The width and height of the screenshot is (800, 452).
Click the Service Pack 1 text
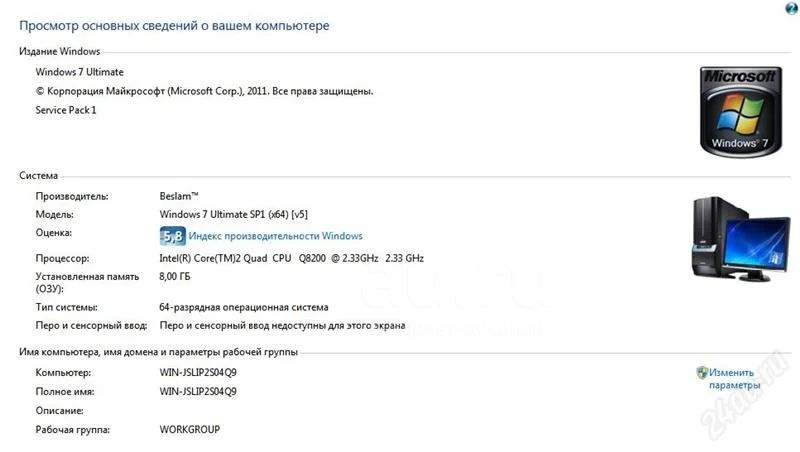[x=66, y=110]
